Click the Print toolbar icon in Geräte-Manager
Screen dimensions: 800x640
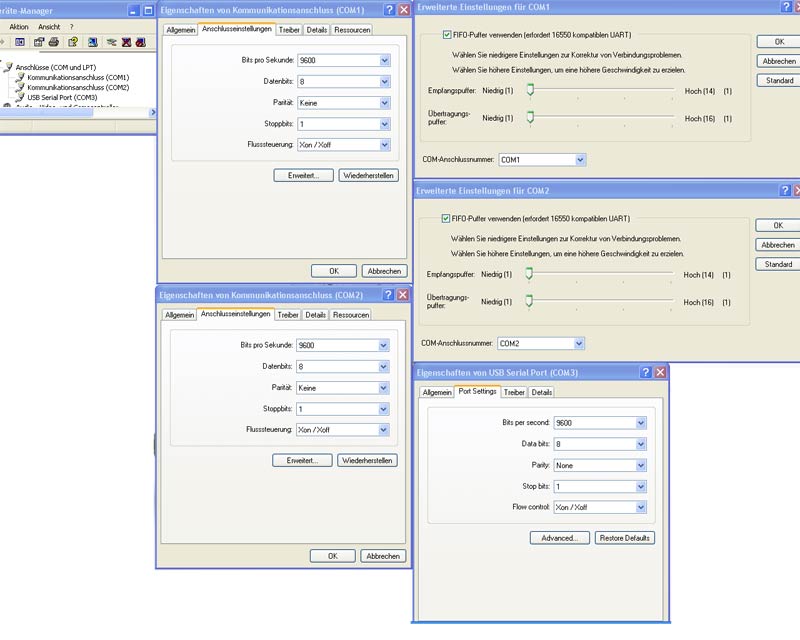tap(54, 42)
